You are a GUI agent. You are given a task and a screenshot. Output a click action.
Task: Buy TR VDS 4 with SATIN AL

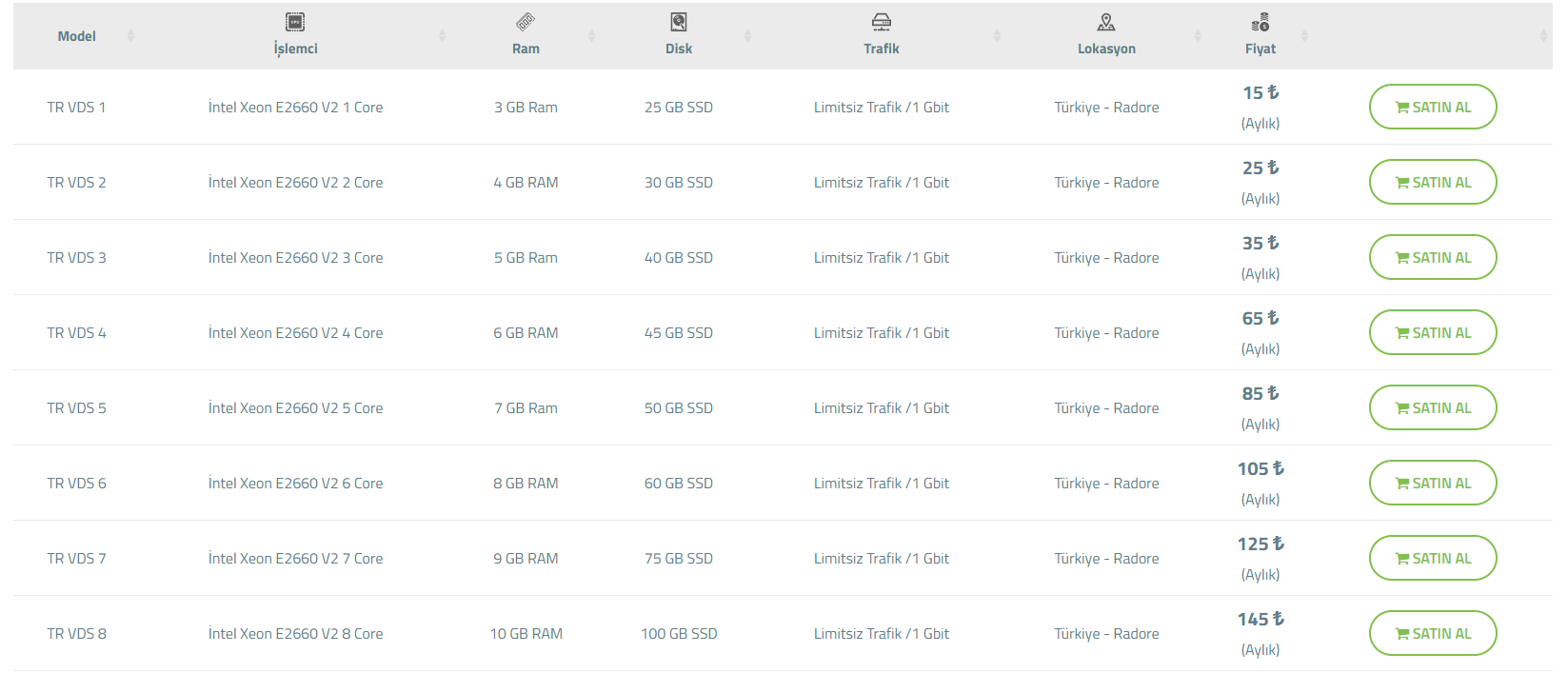(1433, 332)
